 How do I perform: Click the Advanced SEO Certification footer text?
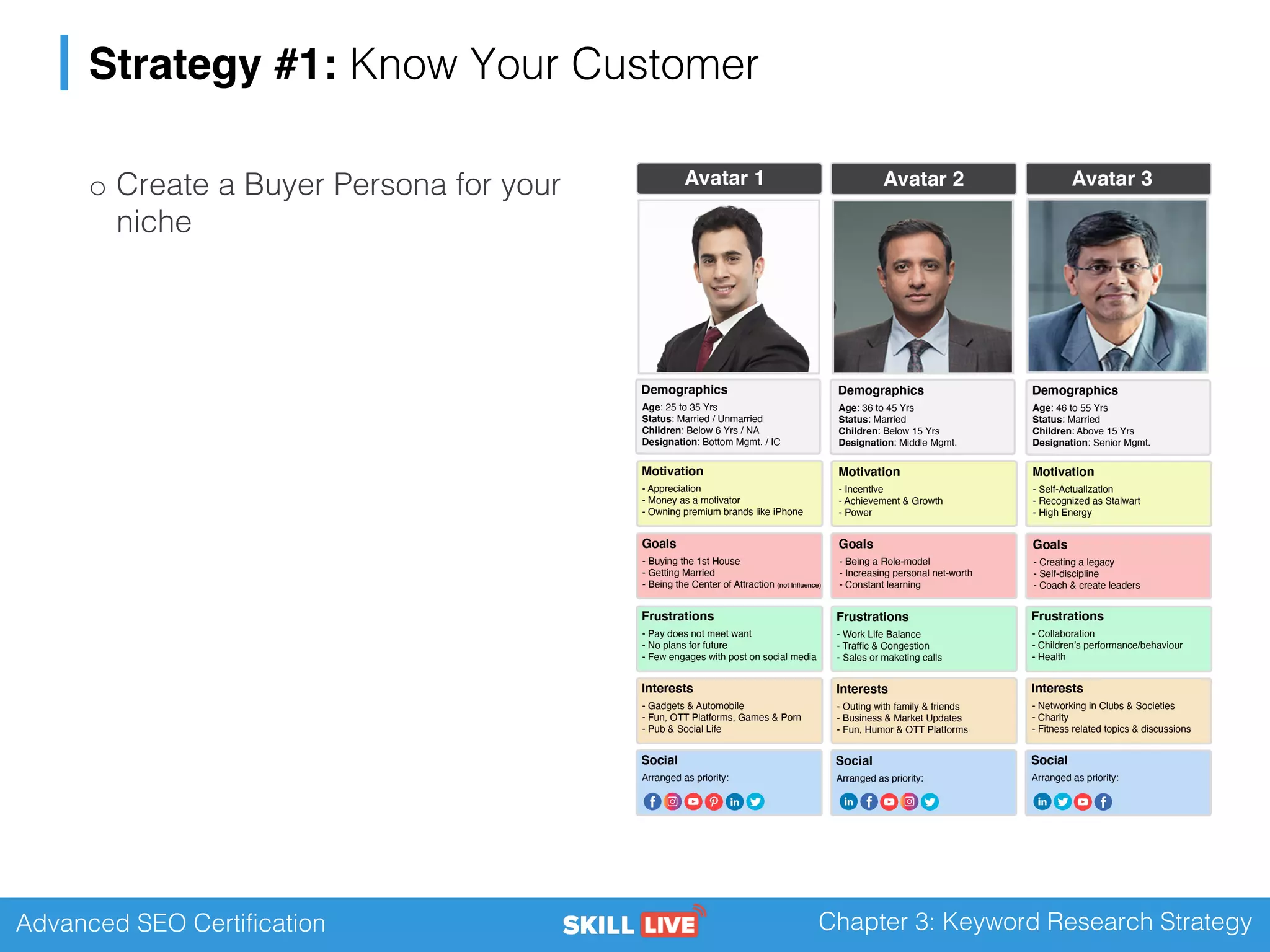(x=171, y=923)
